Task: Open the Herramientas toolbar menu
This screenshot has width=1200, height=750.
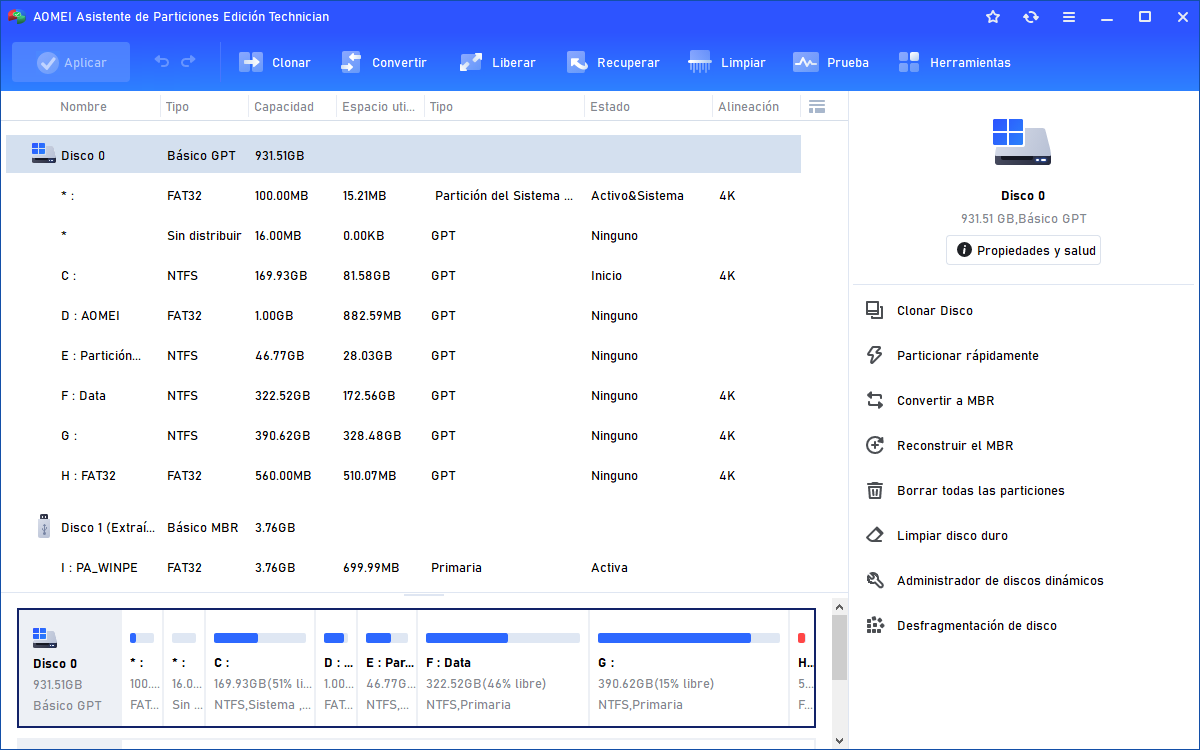Action: (x=955, y=62)
